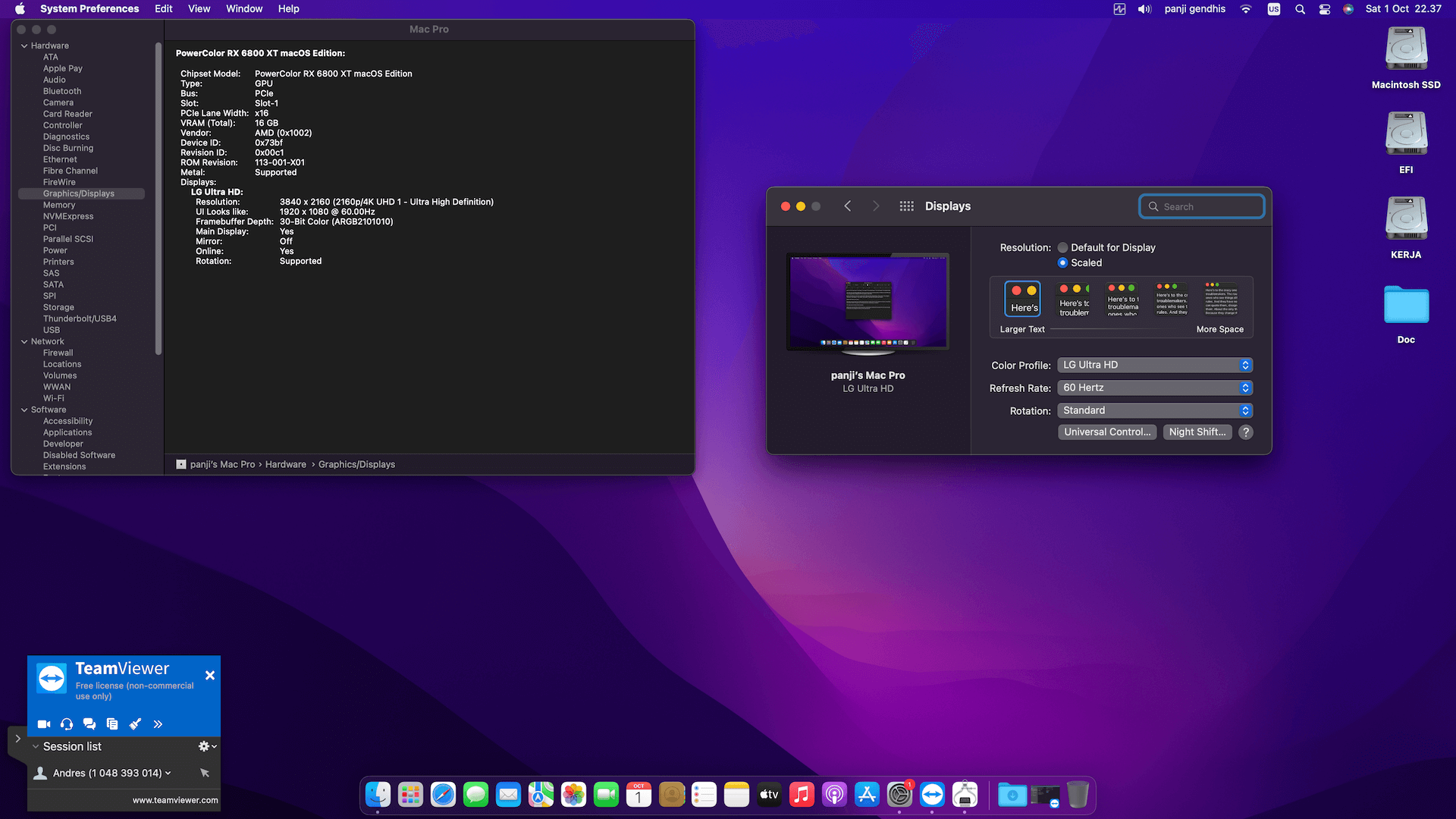The height and width of the screenshot is (819, 1456).
Task: Choose the second scaled resolution thumbnail
Action: click(1074, 299)
